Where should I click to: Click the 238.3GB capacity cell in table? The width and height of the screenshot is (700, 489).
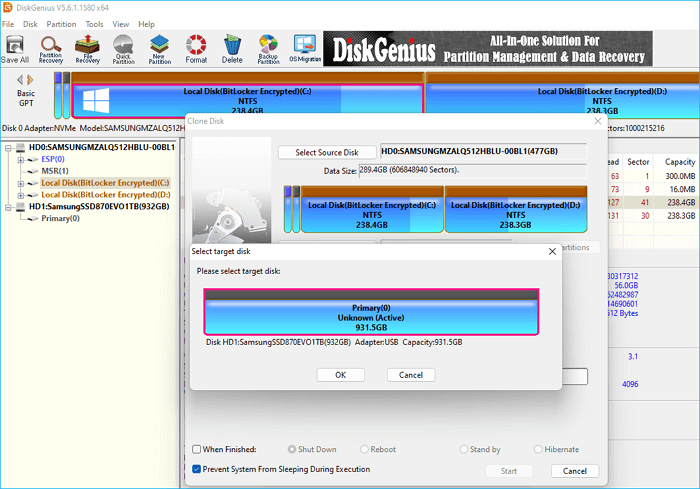pos(681,216)
